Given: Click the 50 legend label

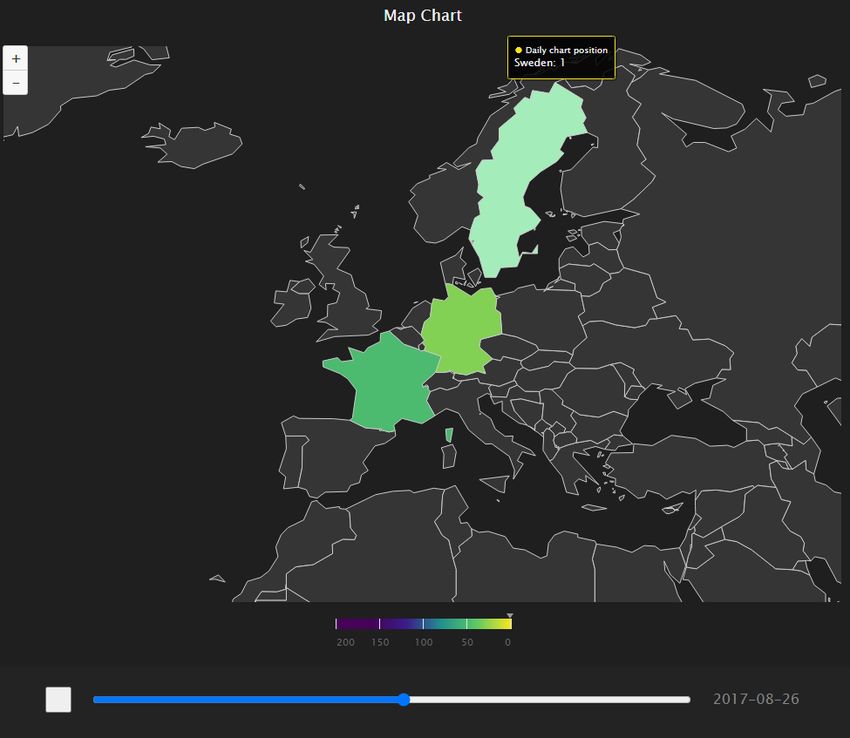Looking at the screenshot, I should point(467,643).
